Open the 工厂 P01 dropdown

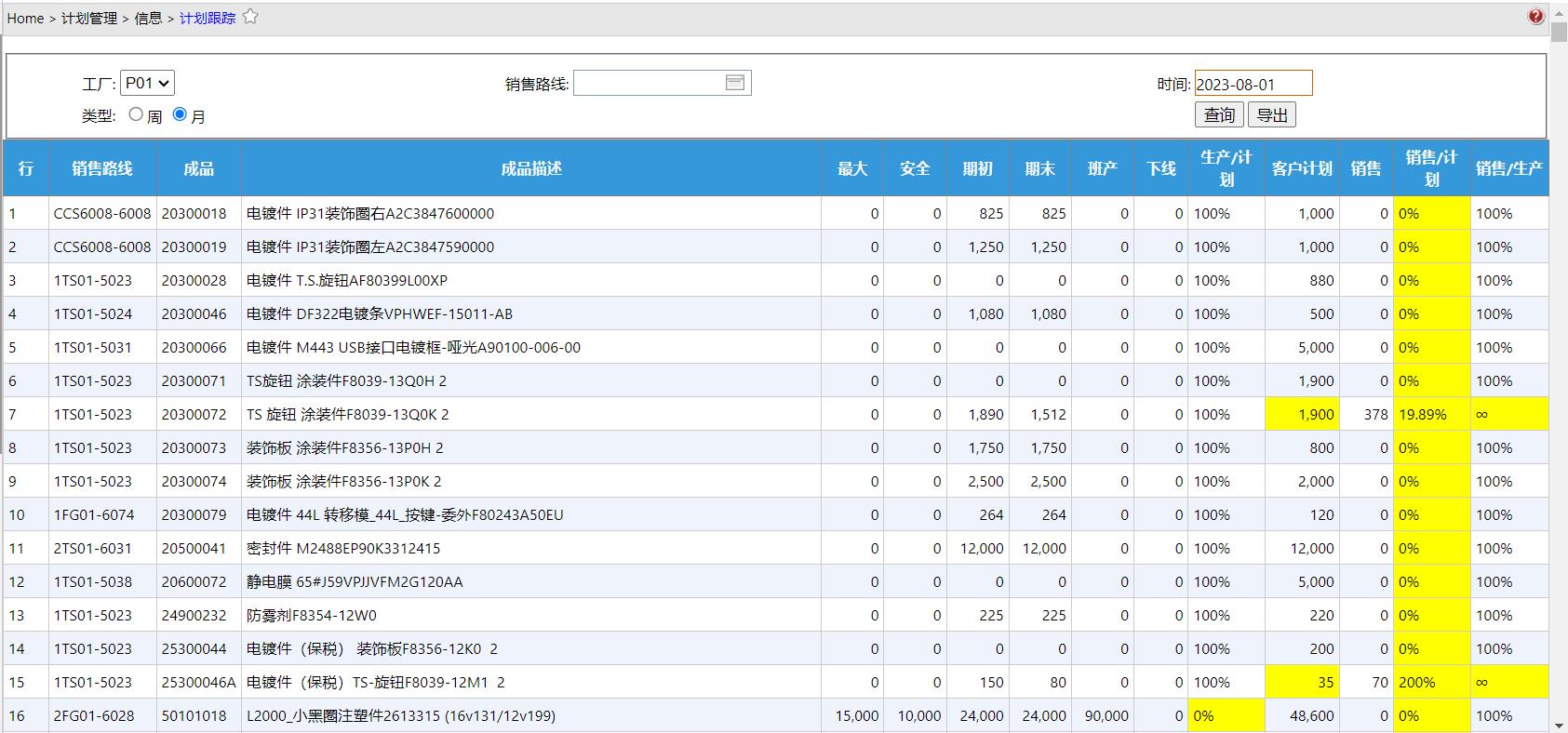click(147, 83)
